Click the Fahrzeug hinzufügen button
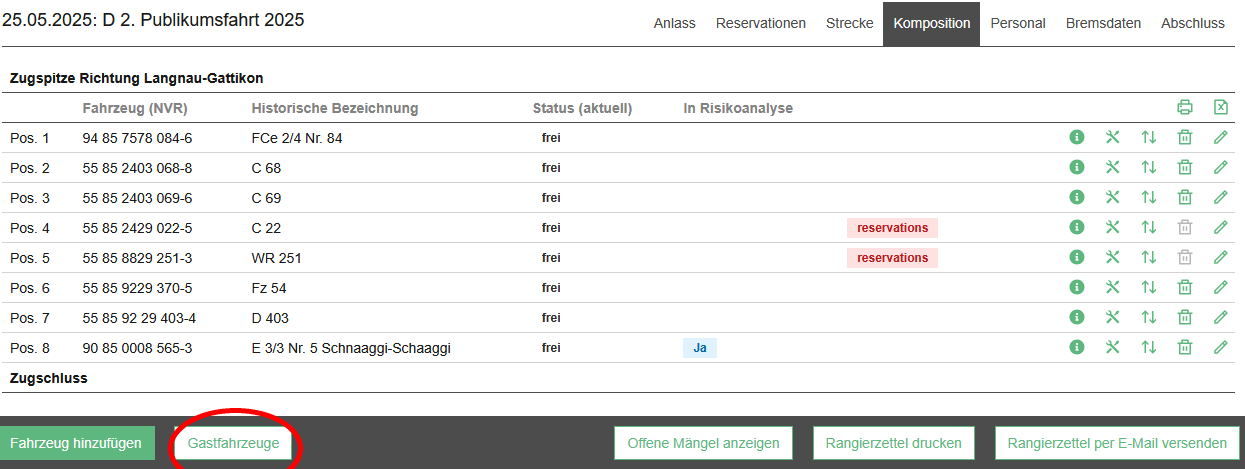The image size is (1245, 469). click(78, 443)
